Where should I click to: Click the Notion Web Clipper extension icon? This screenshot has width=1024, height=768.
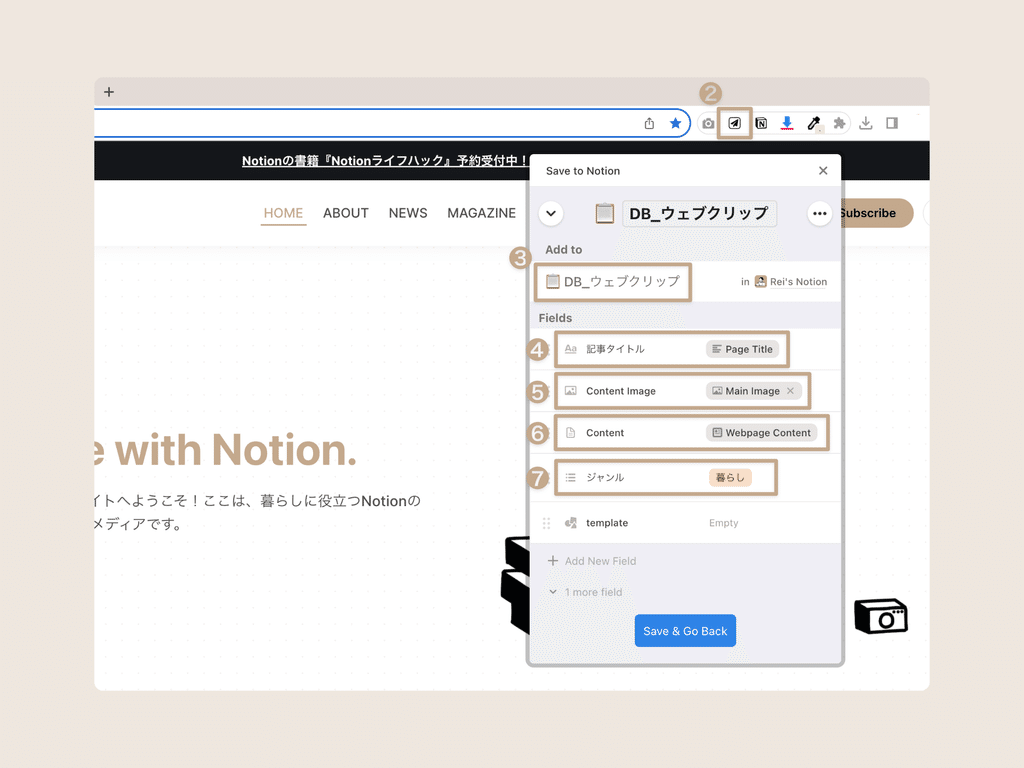[x=761, y=123]
